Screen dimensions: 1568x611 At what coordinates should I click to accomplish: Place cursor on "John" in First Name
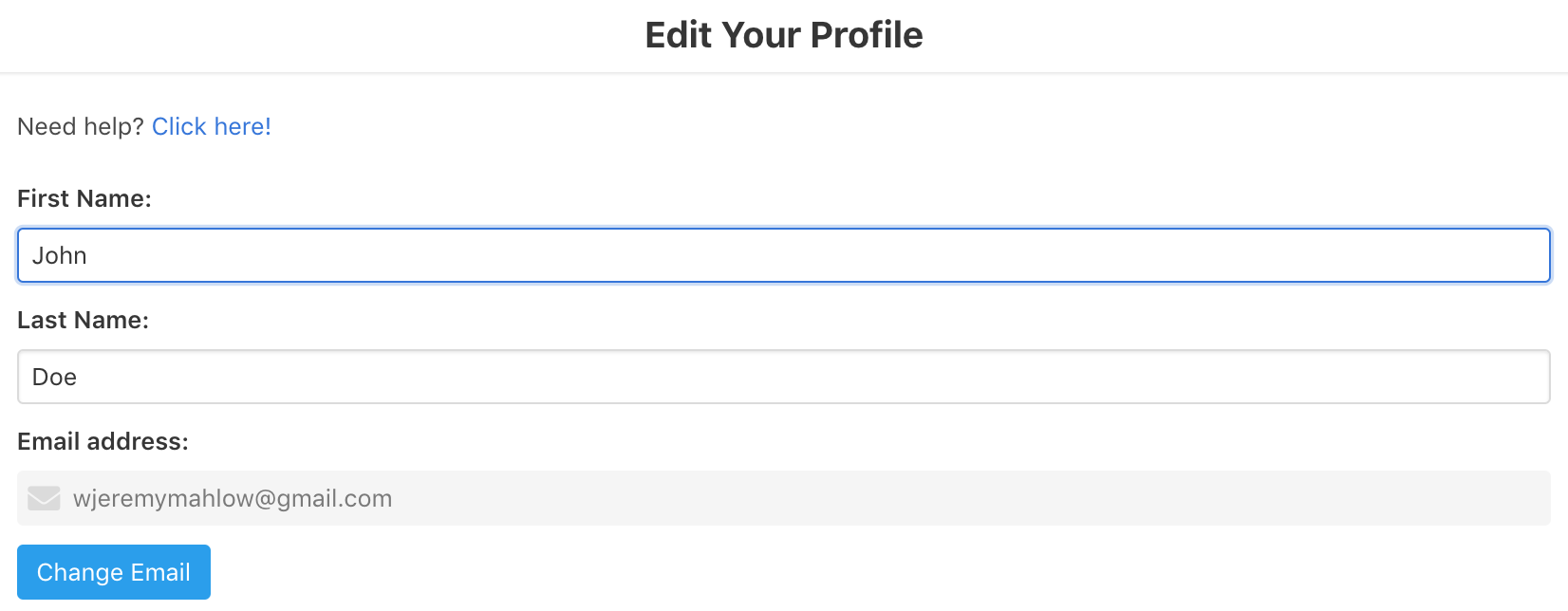click(60, 256)
